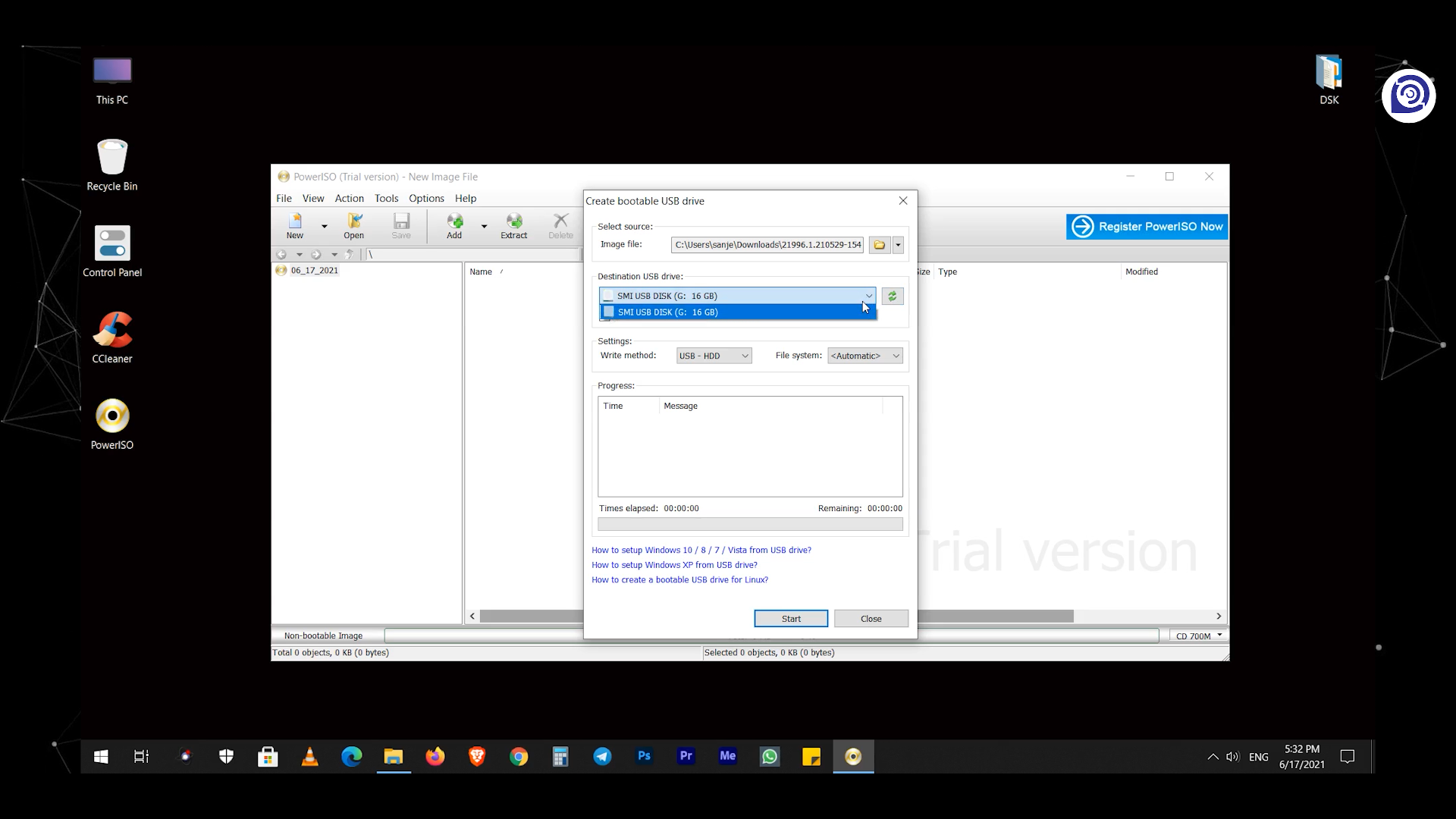Open Media Encoder from the taskbar
This screenshot has height=819, width=1456.
pyautogui.click(x=727, y=757)
